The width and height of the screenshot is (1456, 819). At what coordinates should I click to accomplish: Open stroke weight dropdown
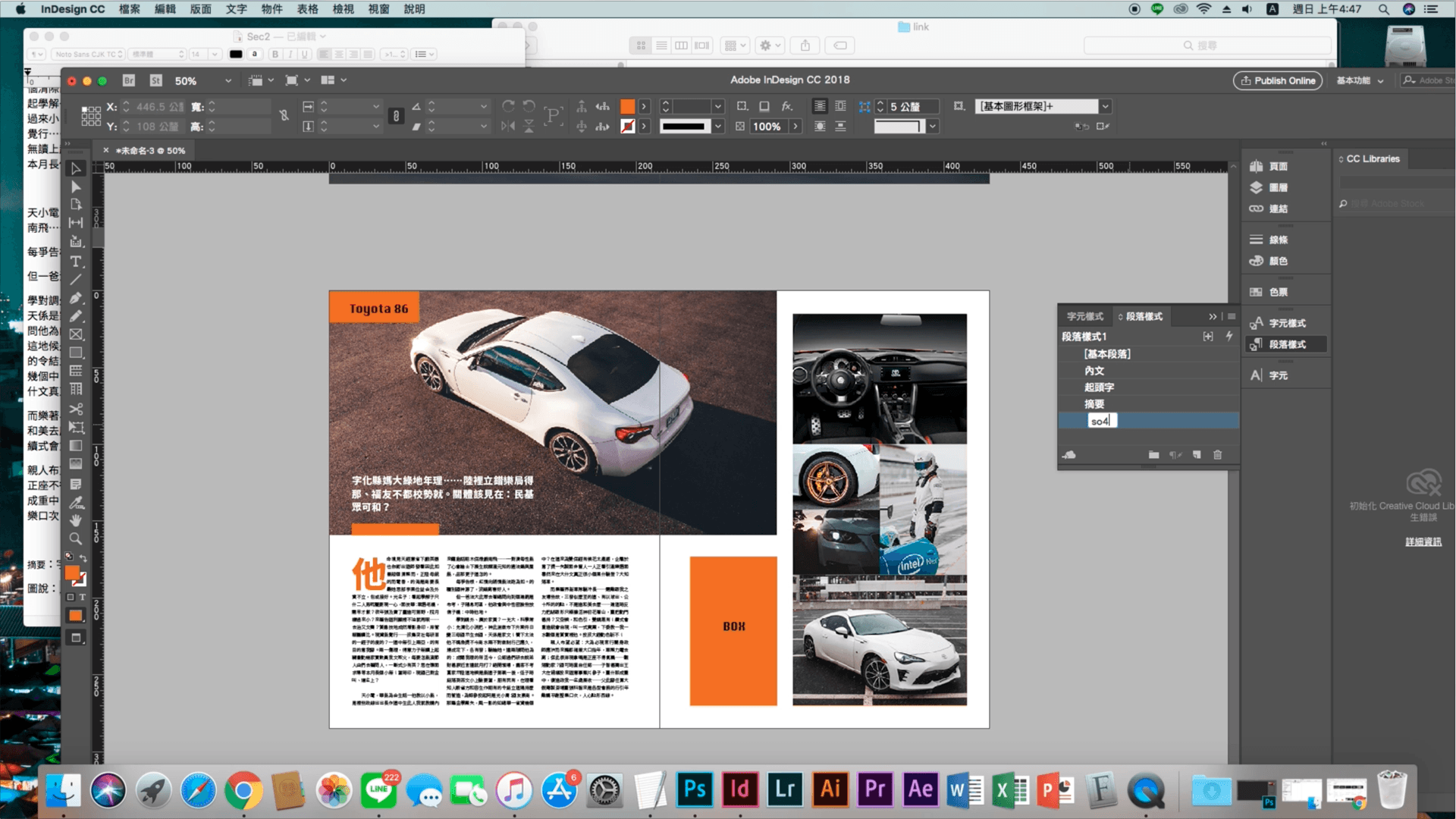(717, 106)
